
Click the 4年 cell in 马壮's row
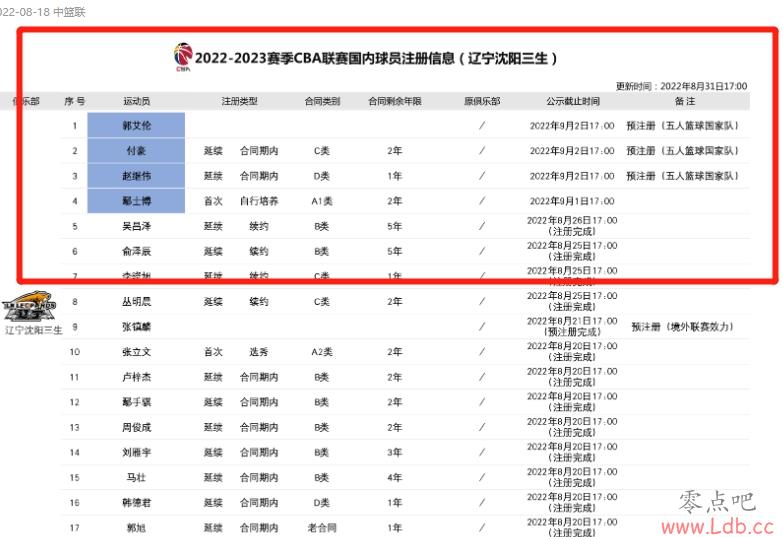tap(394, 478)
